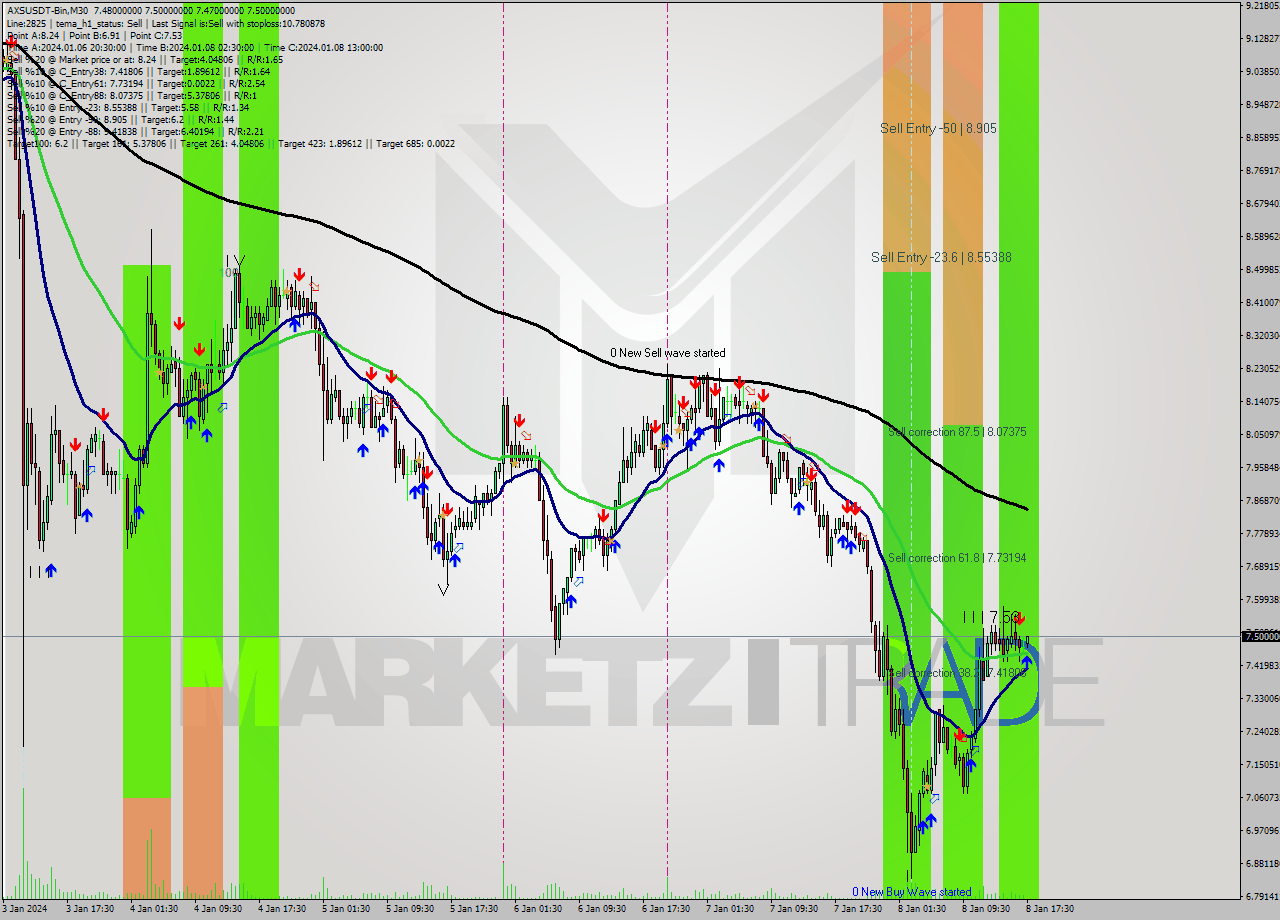Click the '0 New Buy Wave started' annotation
The height and width of the screenshot is (920, 1280).
(x=911, y=892)
